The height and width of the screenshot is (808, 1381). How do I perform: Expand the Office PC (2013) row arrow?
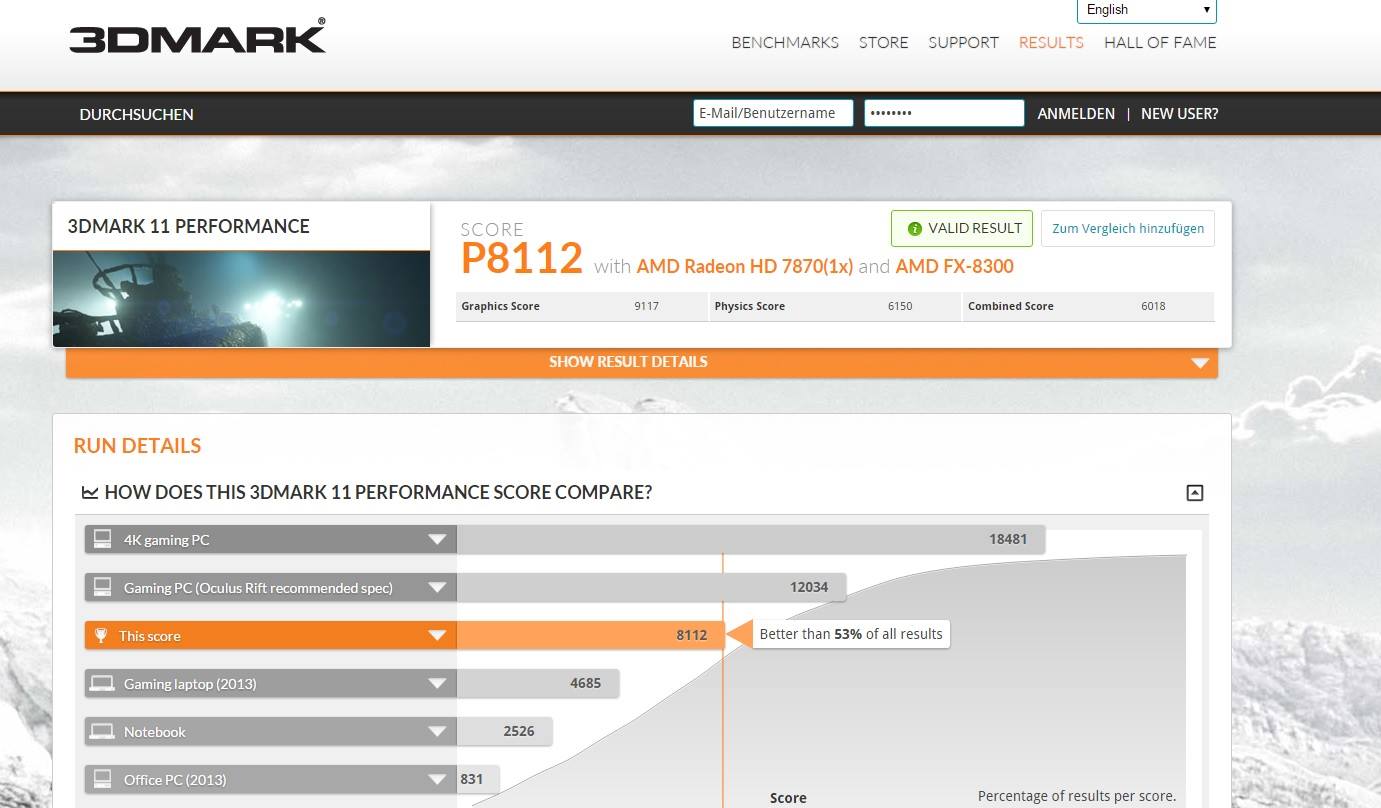pyautogui.click(x=437, y=780)
